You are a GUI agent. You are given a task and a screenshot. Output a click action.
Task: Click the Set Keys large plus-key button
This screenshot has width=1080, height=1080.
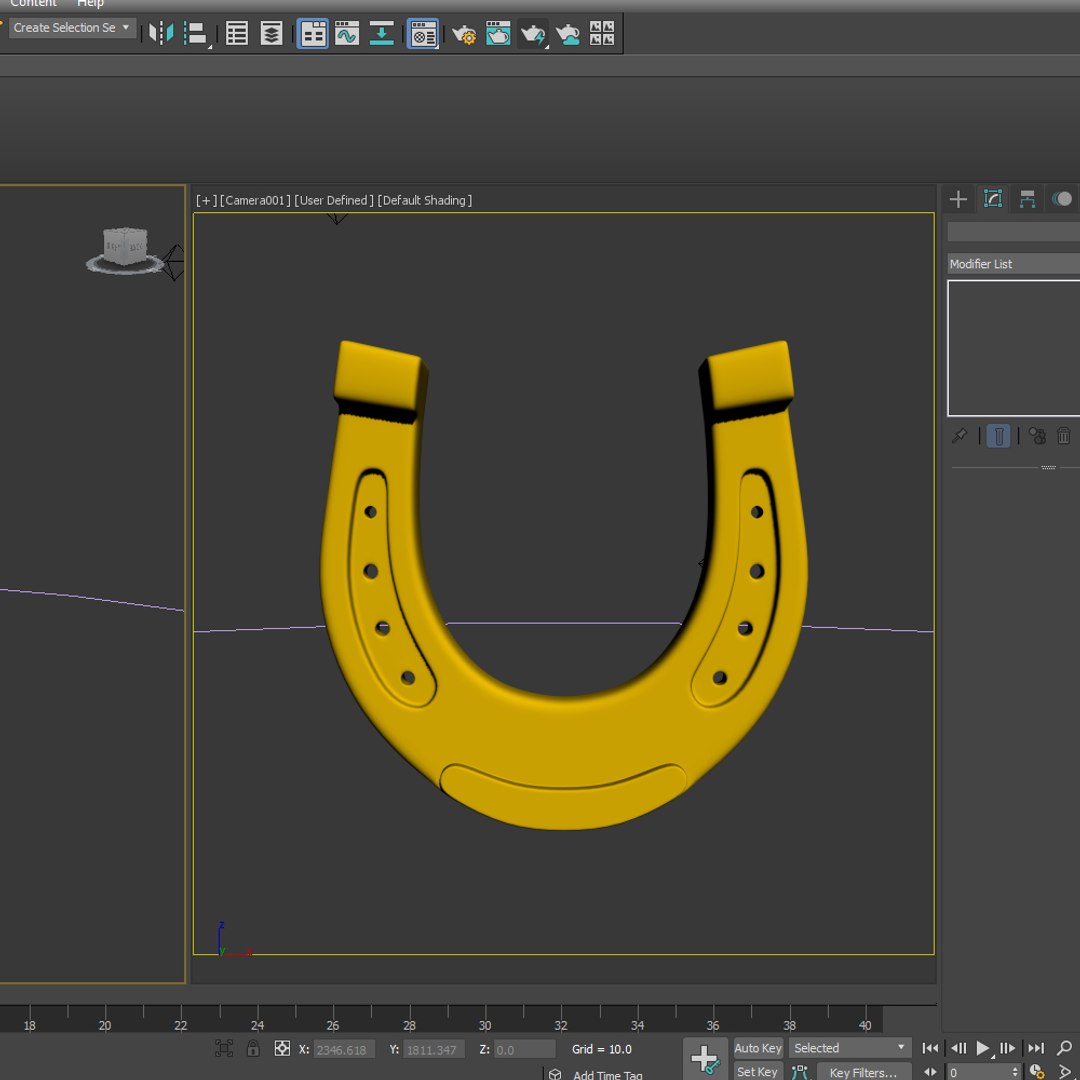point(705,1059)
